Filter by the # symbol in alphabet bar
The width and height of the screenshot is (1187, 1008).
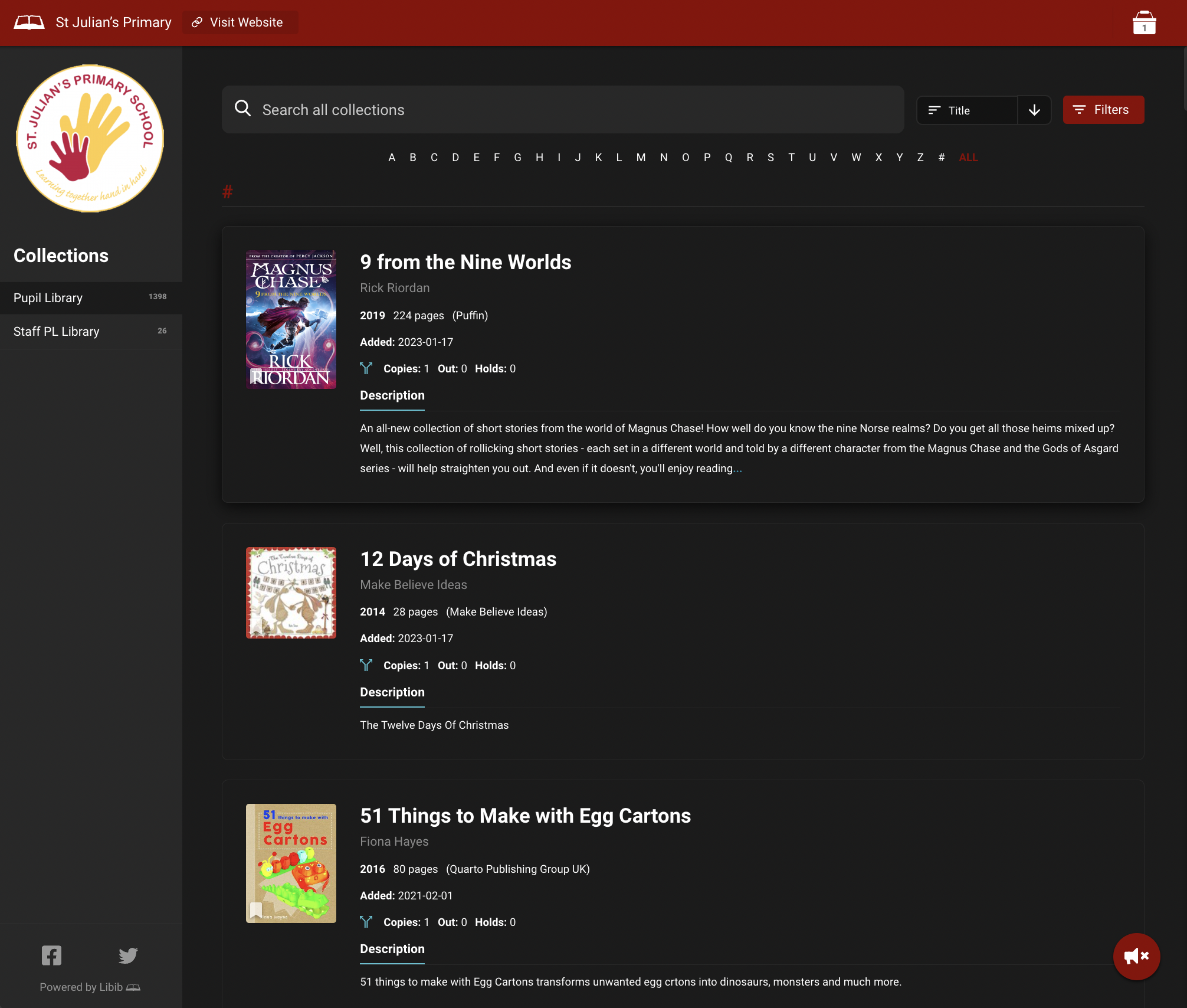pos(942,158)
